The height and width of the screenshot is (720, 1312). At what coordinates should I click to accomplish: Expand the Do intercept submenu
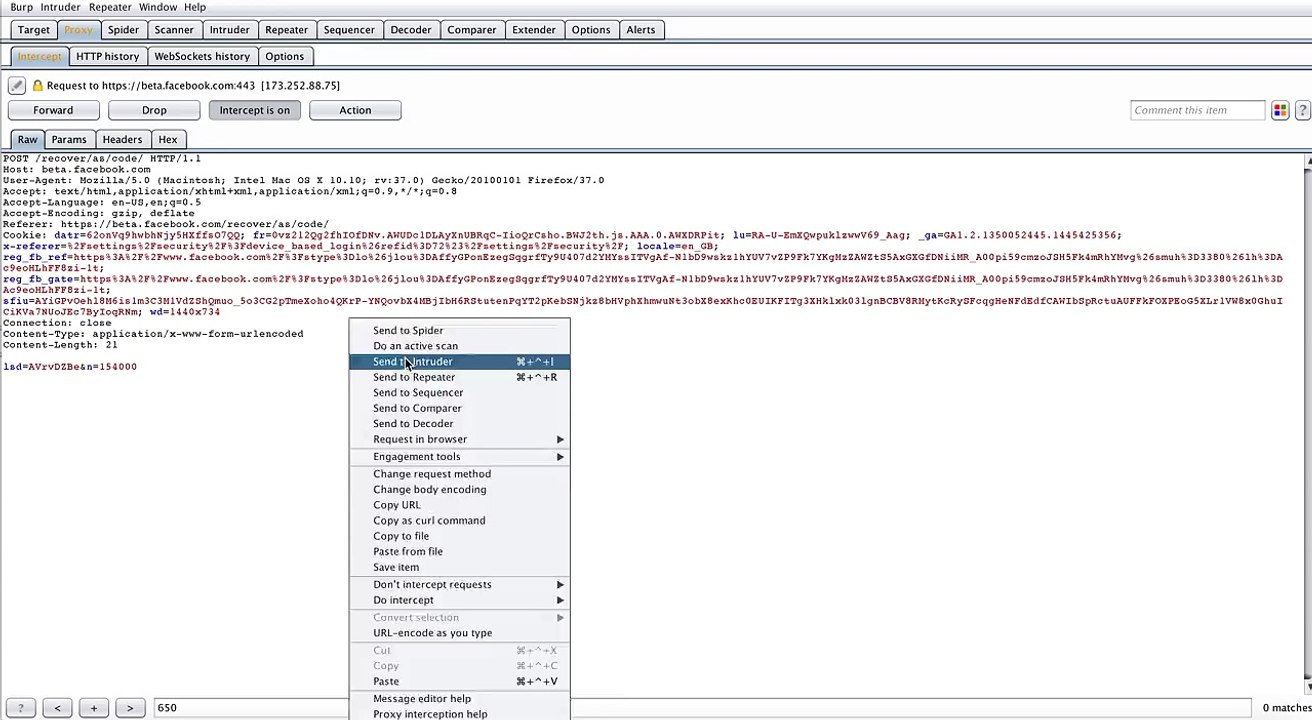[459, 600]
